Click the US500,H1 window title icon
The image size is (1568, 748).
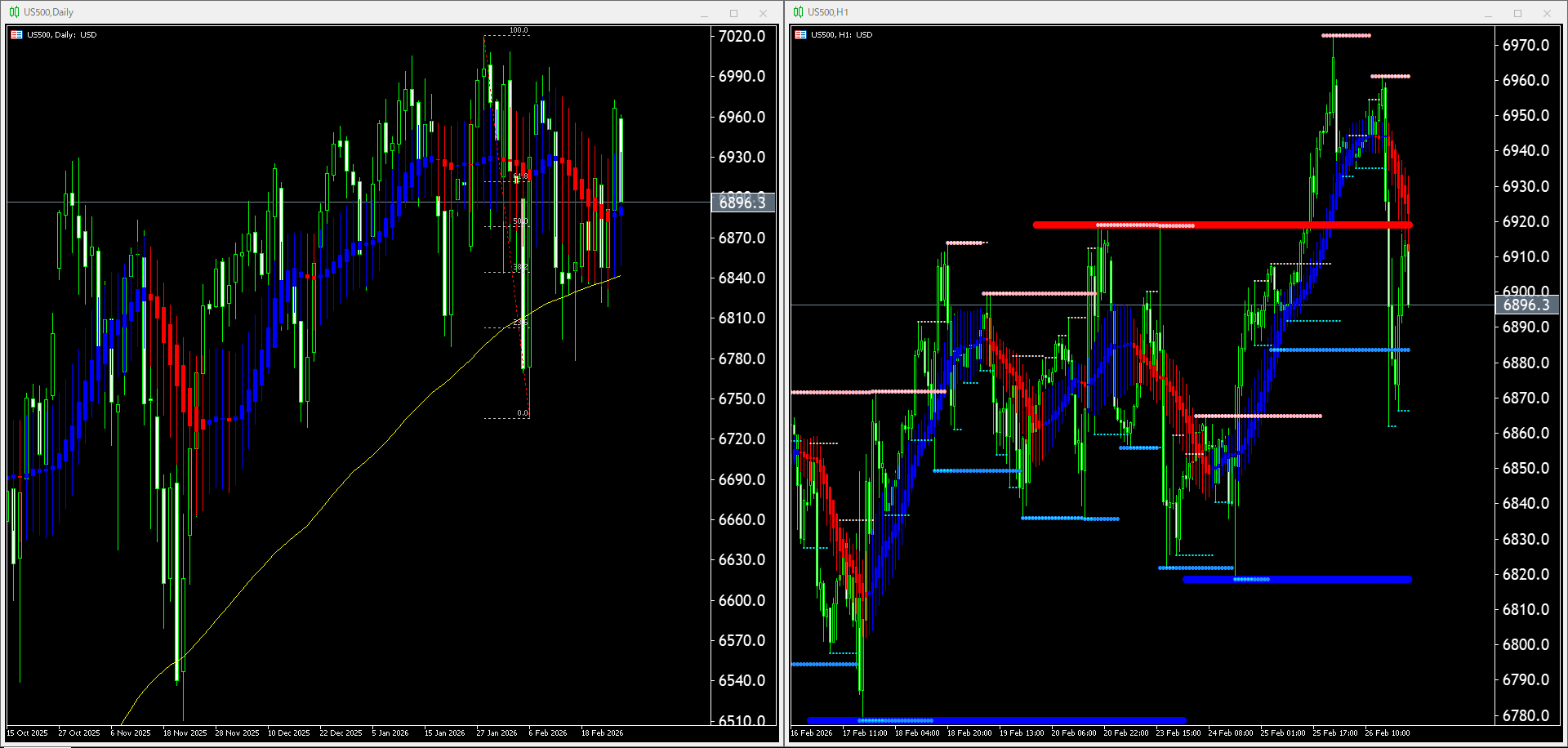click(798, 12)
